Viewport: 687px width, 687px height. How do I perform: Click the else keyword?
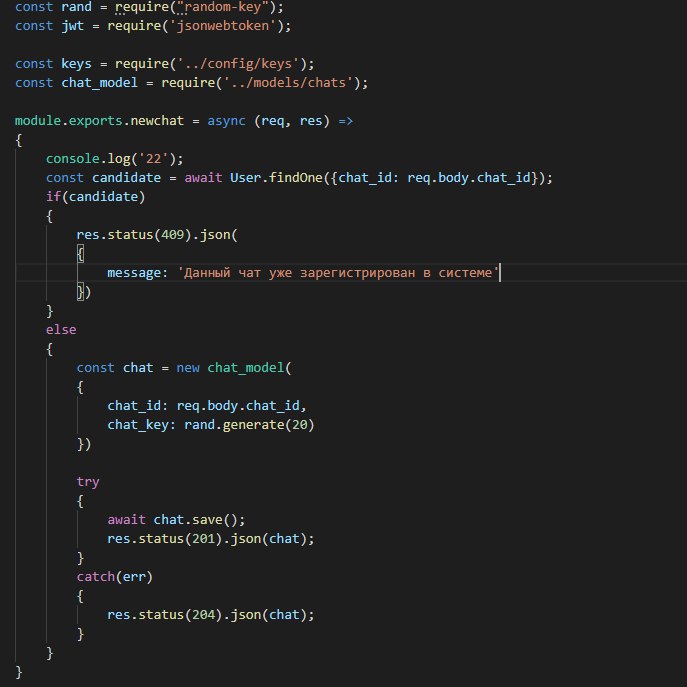click(x=61, y=329)
